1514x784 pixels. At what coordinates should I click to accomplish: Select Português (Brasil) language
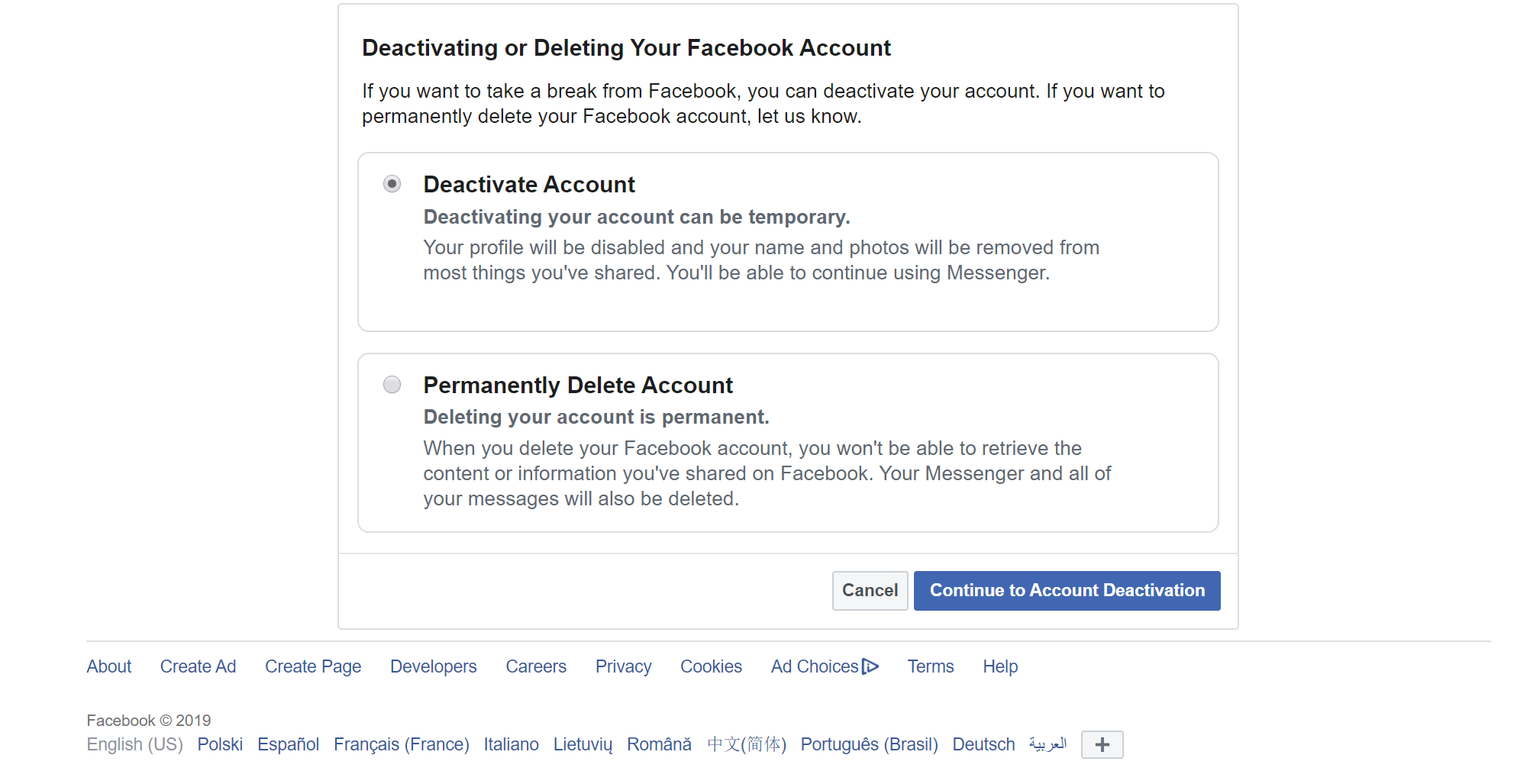pos(869,744)
